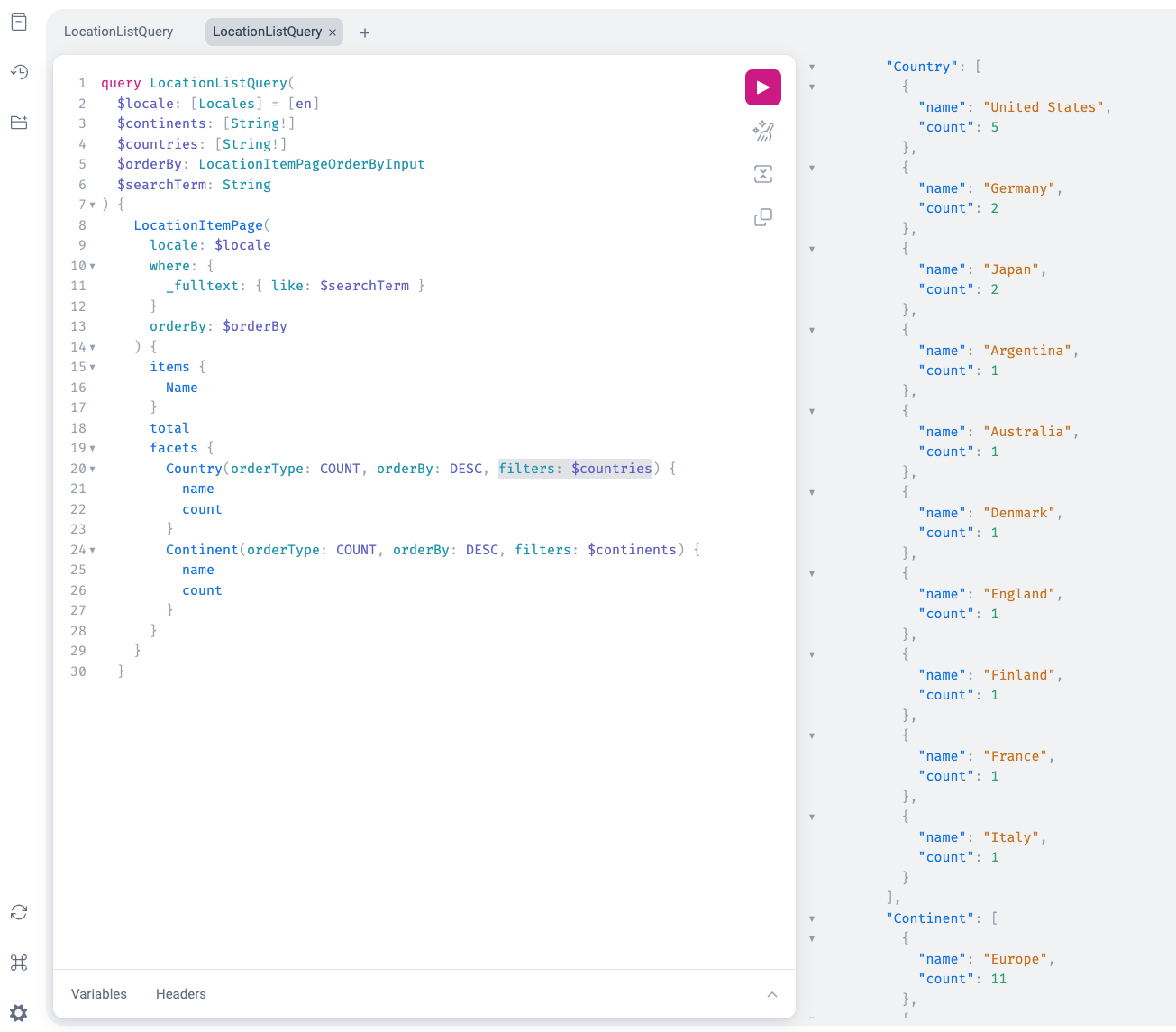
Task: Switch to the first LocationListQuery tab
Action: pyautogui.click(x=118, y=32)
